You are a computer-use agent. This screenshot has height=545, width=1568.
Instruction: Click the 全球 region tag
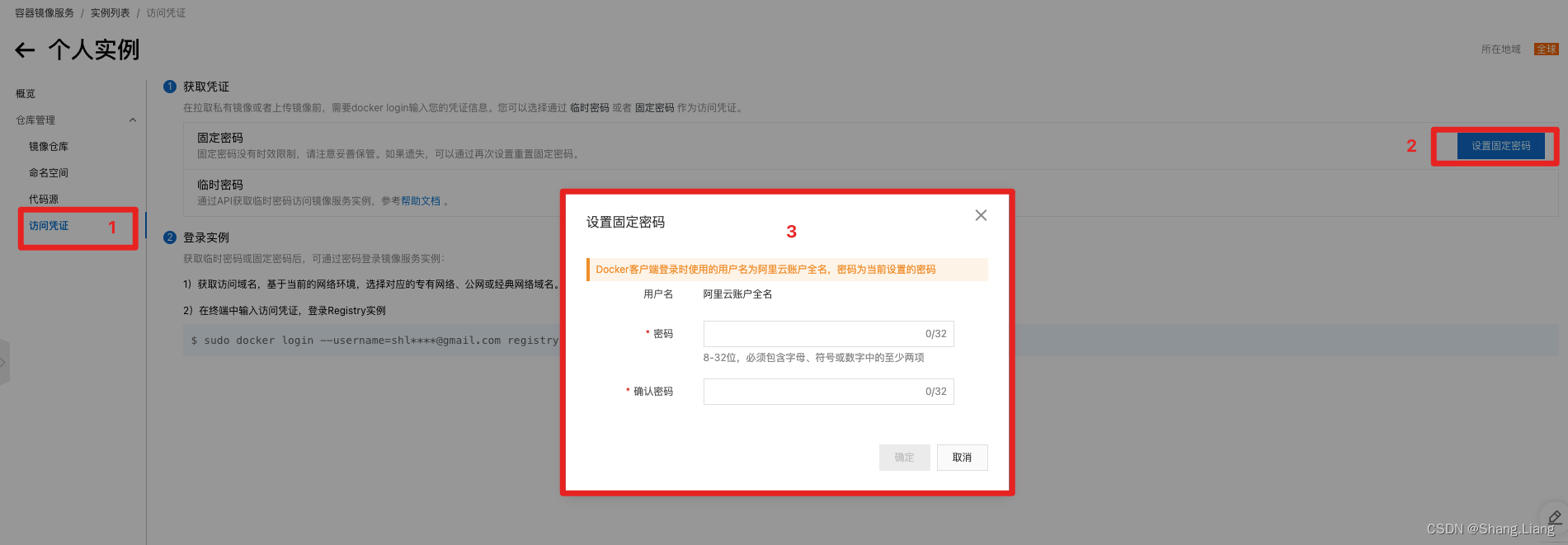pos(1546,49)
